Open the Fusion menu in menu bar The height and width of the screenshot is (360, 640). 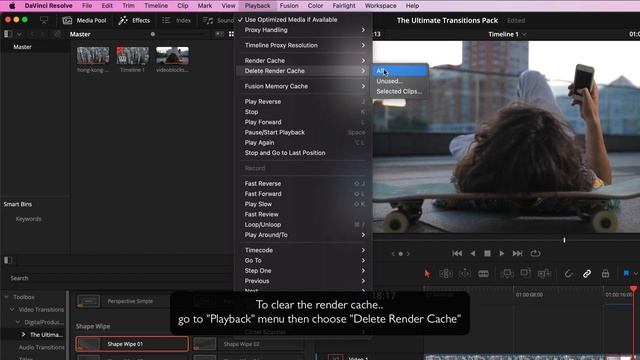pos(289,6)
